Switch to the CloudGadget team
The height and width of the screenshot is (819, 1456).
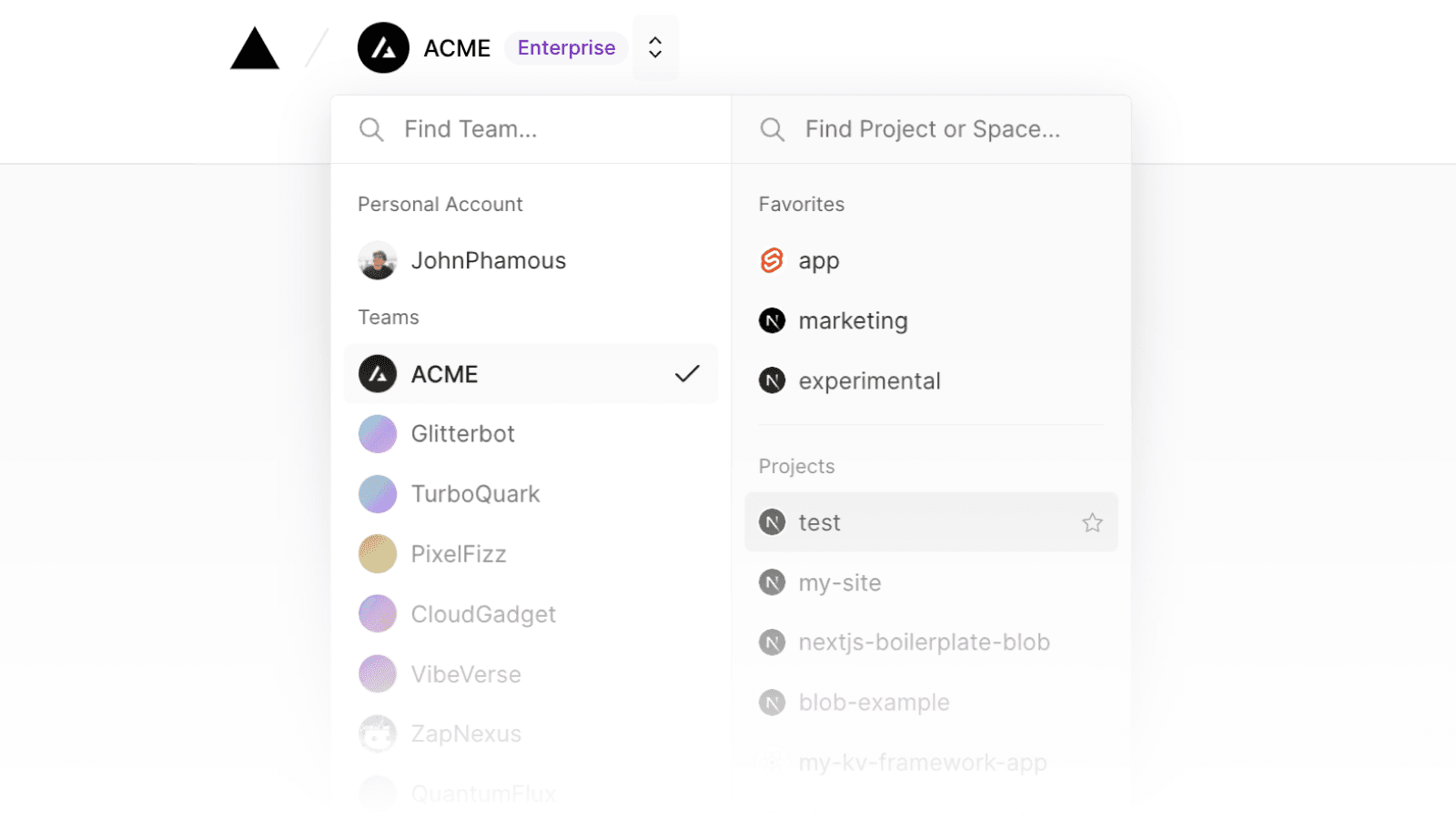(x=483, y=614)
